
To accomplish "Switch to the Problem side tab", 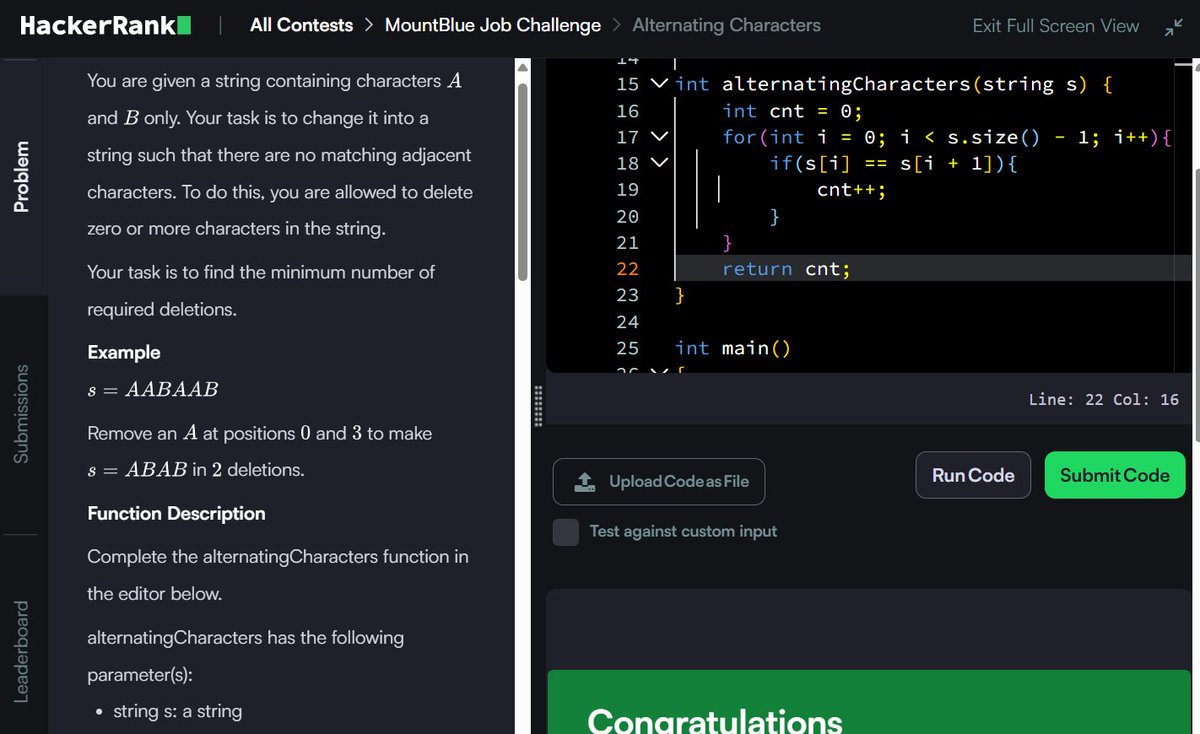I will pos(21,177).
